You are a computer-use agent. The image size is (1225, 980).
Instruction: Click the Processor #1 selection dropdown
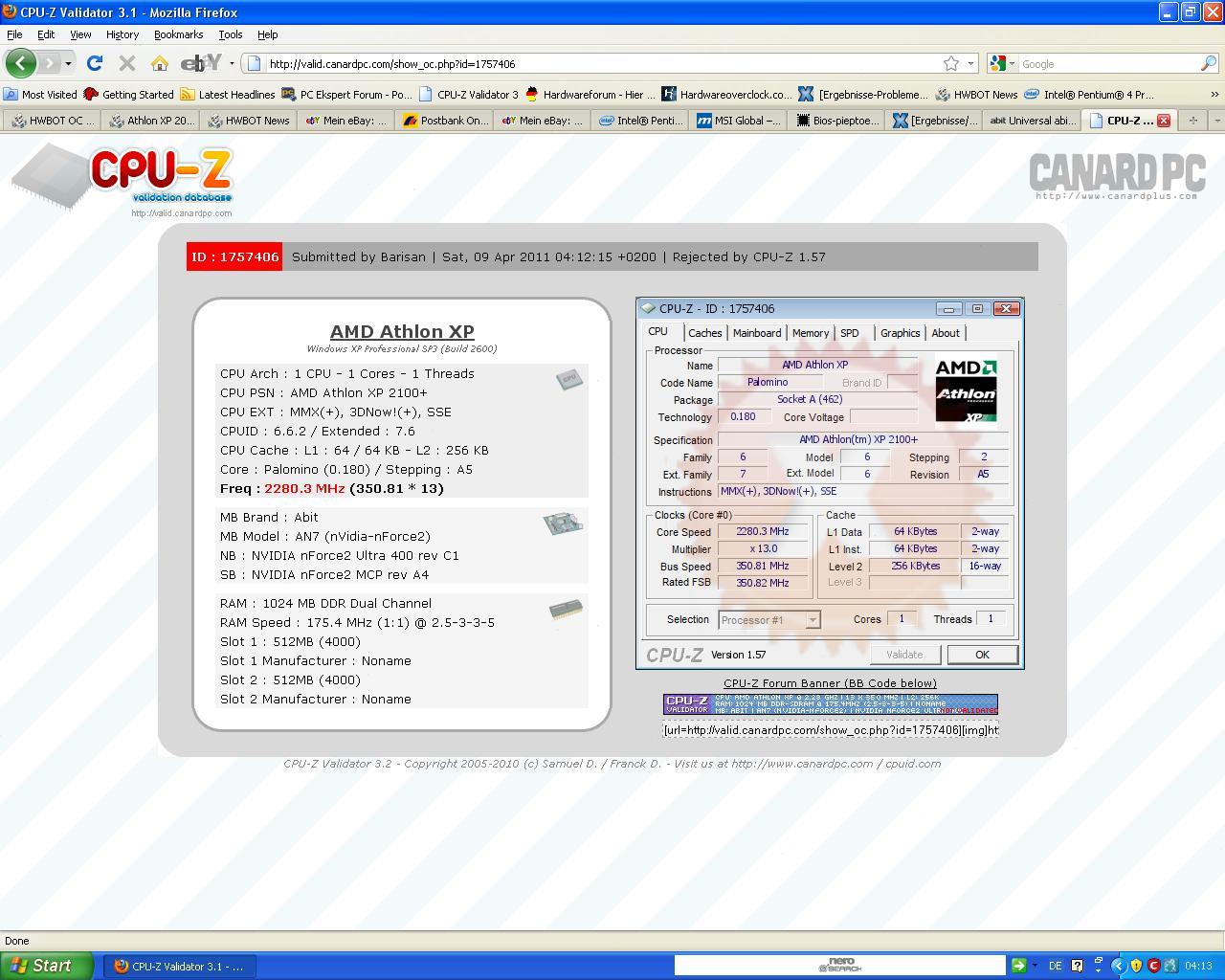click(769, 620)
